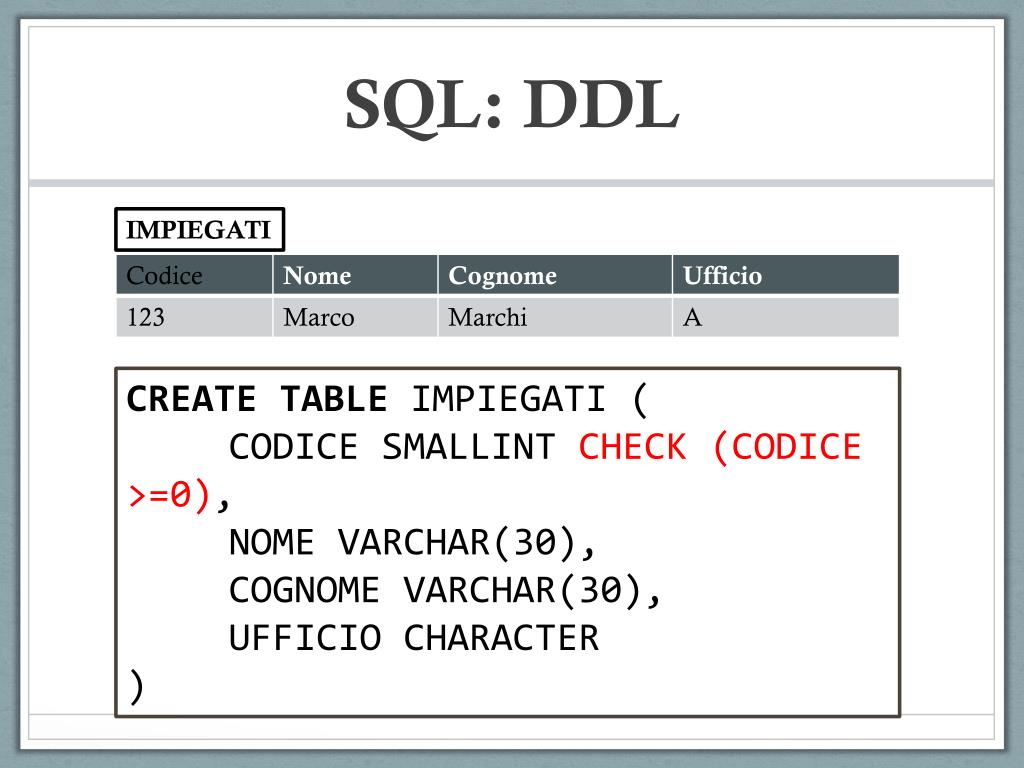
Task: Select the cell containing Marchi
Action: (x=554, y=317)
